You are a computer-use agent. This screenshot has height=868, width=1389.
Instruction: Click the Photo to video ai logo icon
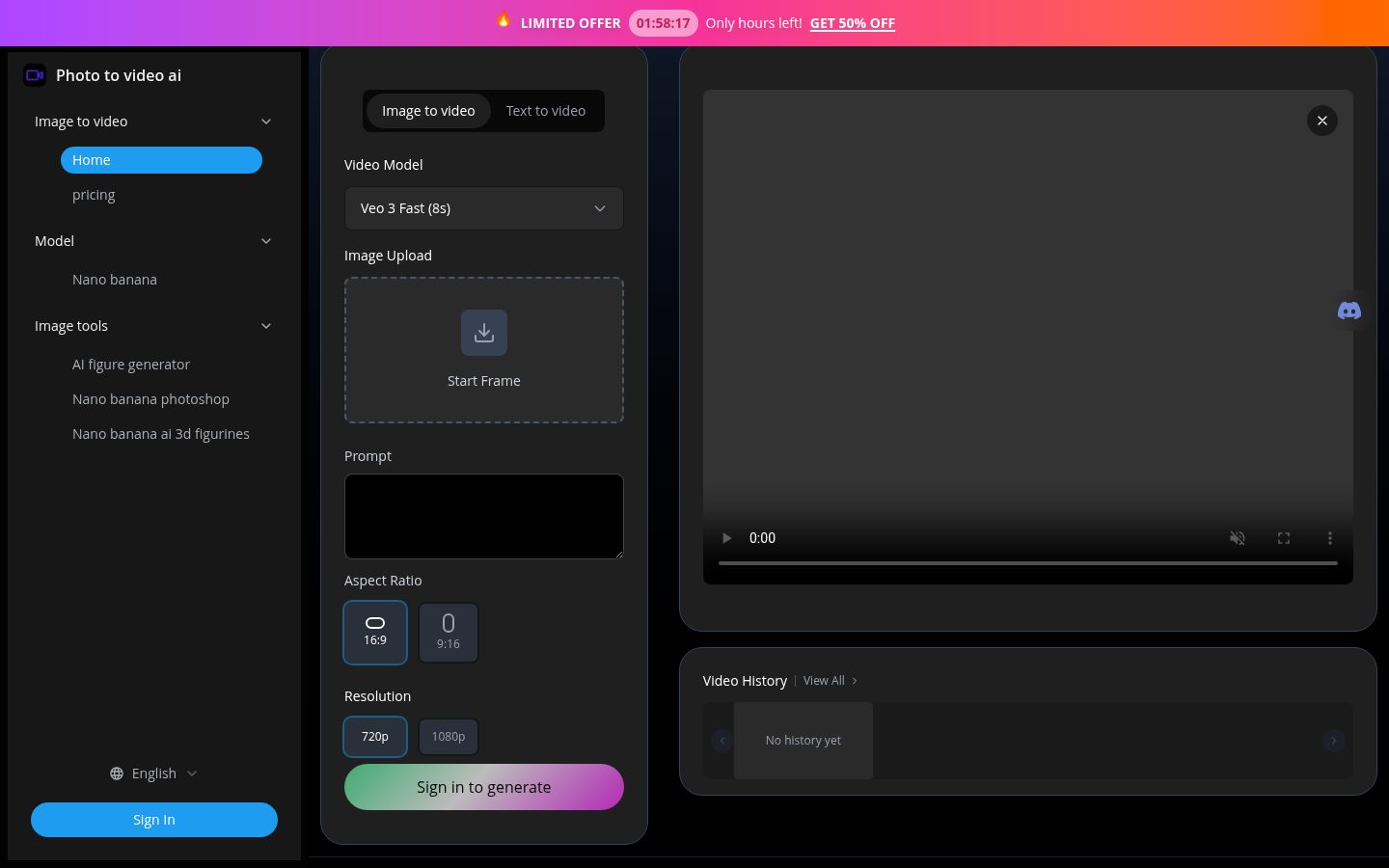[x=35, y=75]
